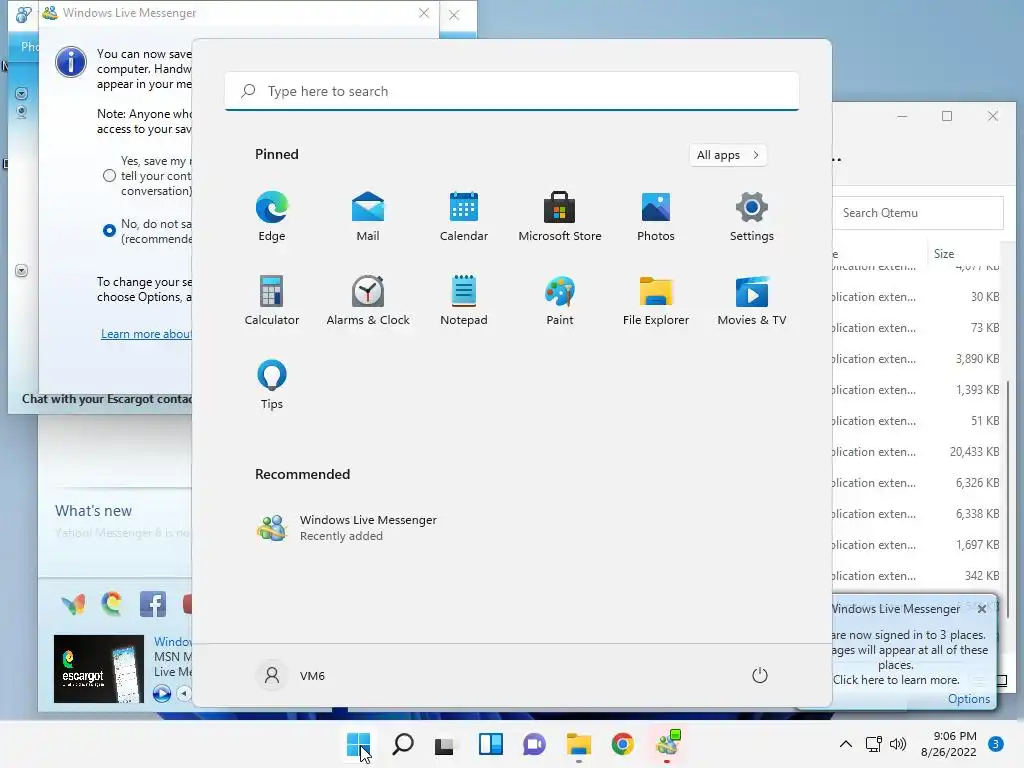
Task: Close the Windows Live Messenger dialog
Action: pos(424,13)
